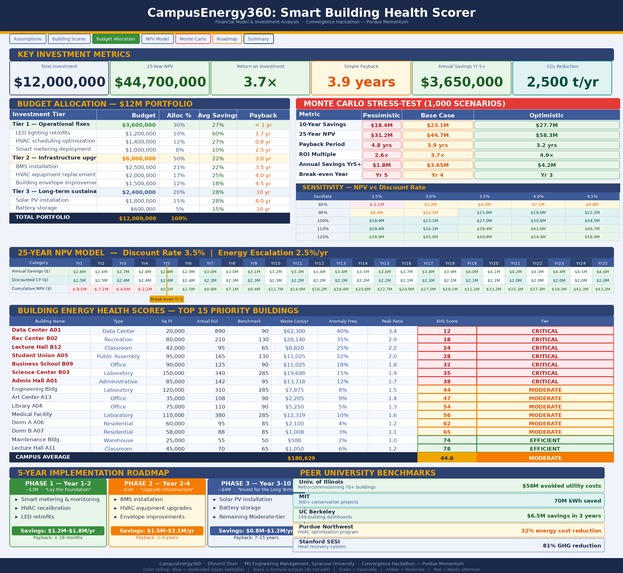The width and height of the screenshot is (623, 573).
Task: Select the Business School B09 row
Action: click(312, 364)
